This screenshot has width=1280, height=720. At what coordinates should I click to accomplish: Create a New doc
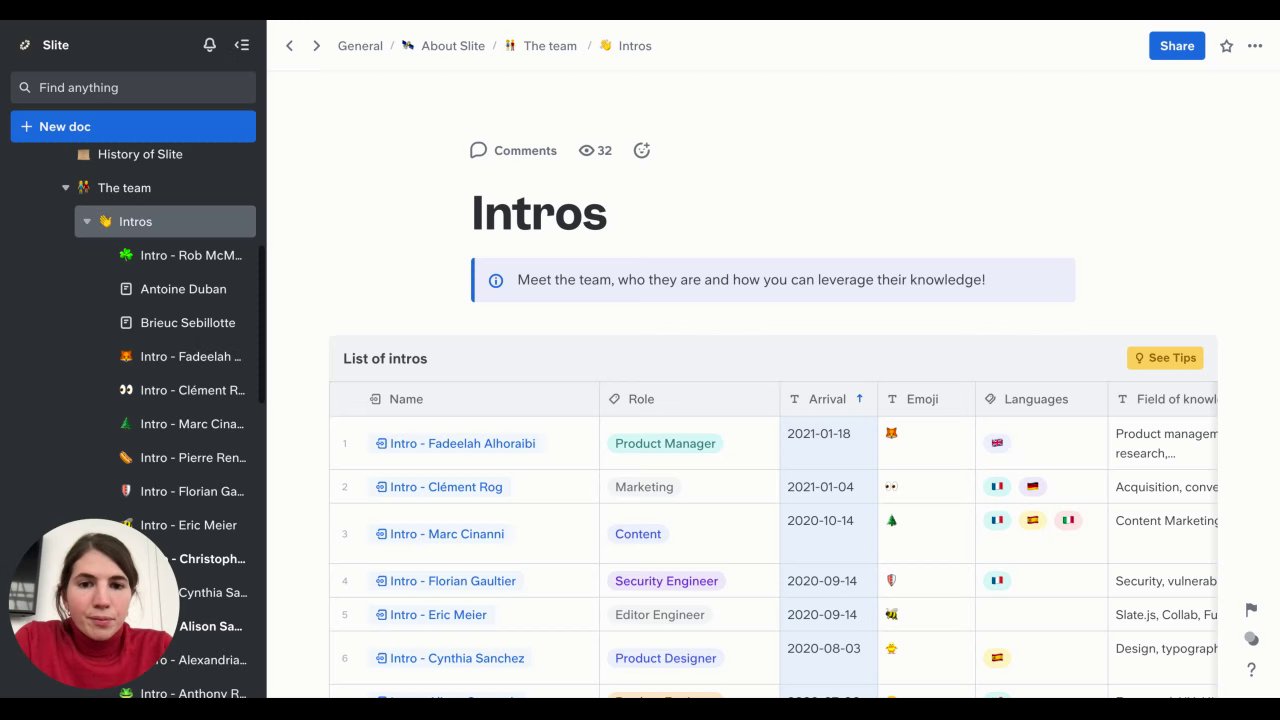click(x=133, y=127)
